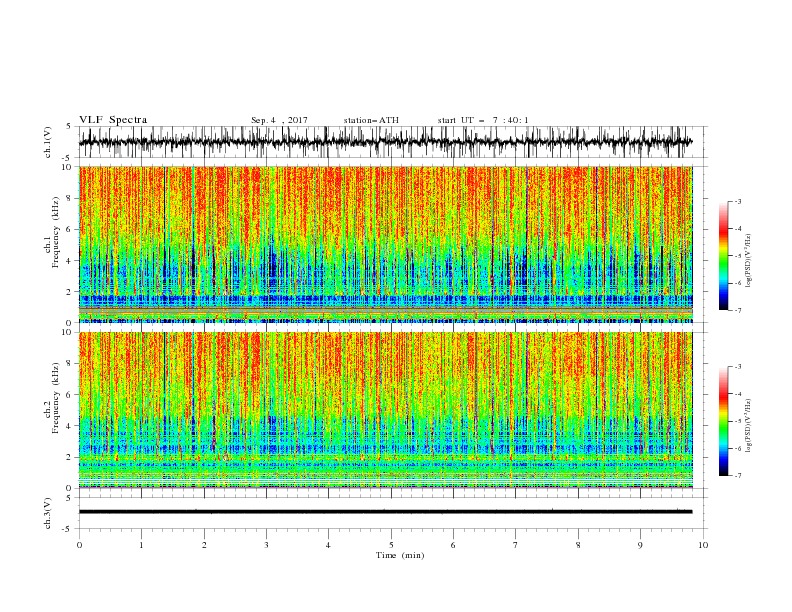Click the ch.2 spectrogram color scale bar

(x=724, y=421)
